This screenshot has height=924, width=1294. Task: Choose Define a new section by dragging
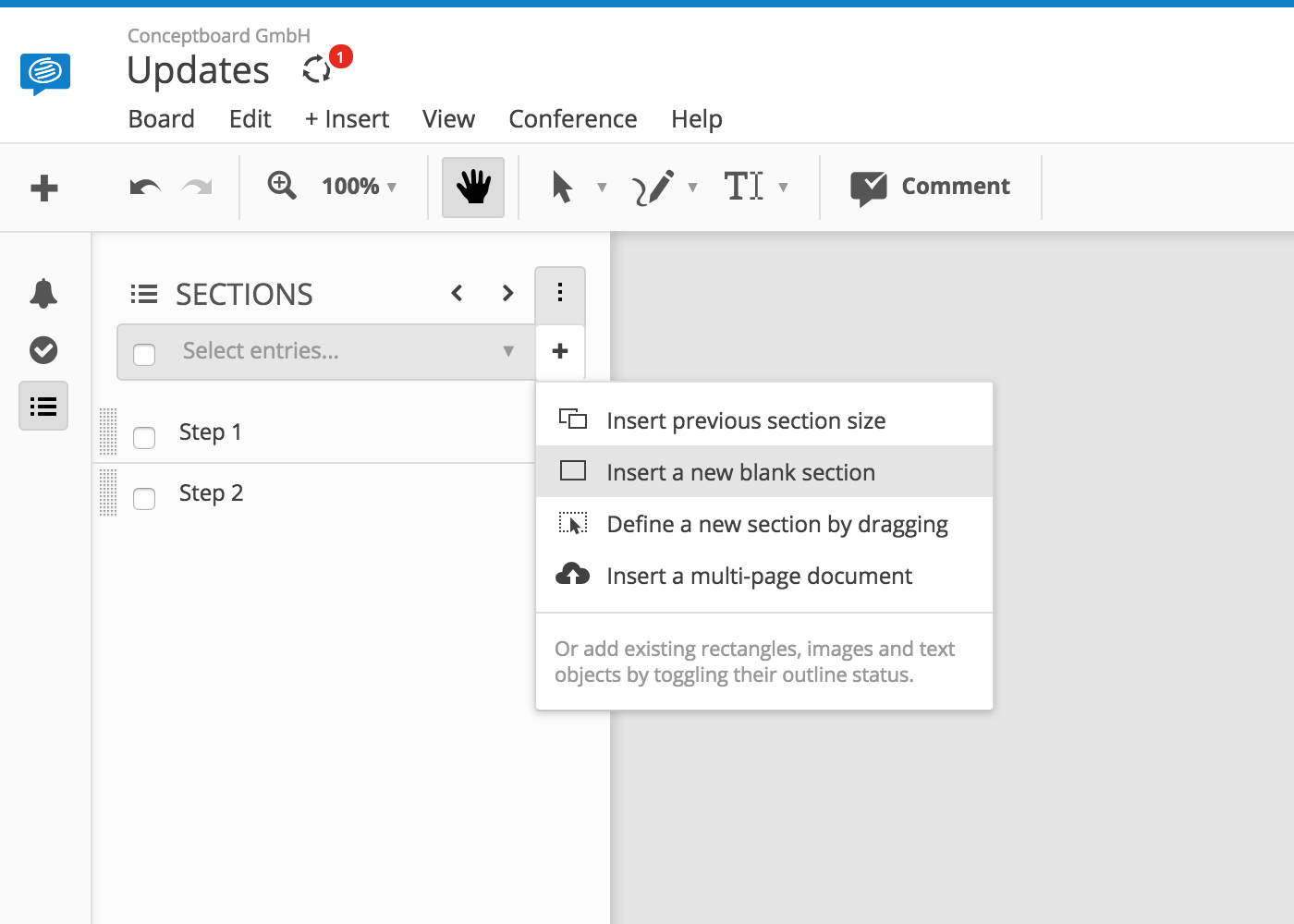pos(764,524)
